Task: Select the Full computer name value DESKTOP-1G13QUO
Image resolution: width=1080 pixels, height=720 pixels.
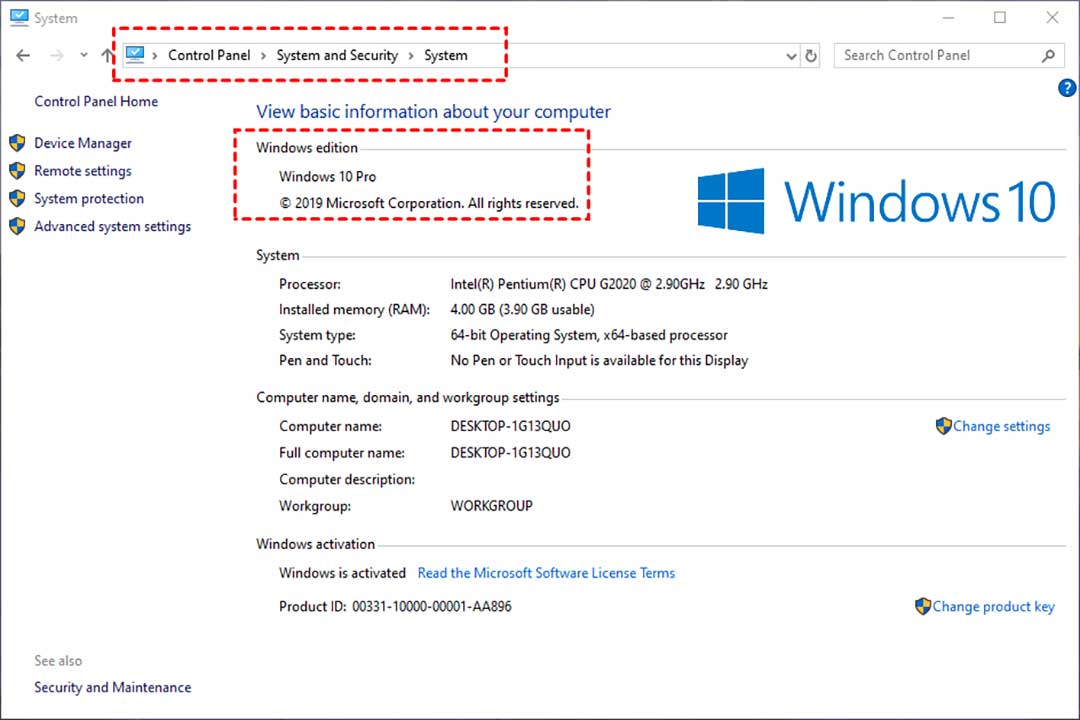Action: 510,453
